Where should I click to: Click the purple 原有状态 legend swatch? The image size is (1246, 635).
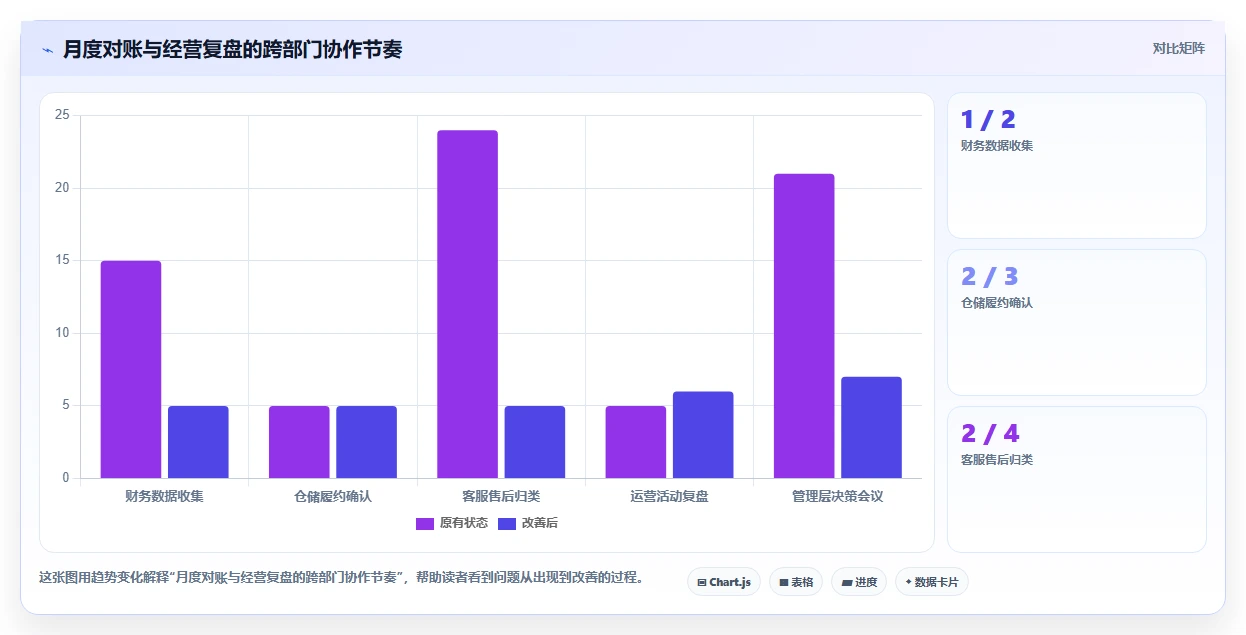click(x=425, y=524)
